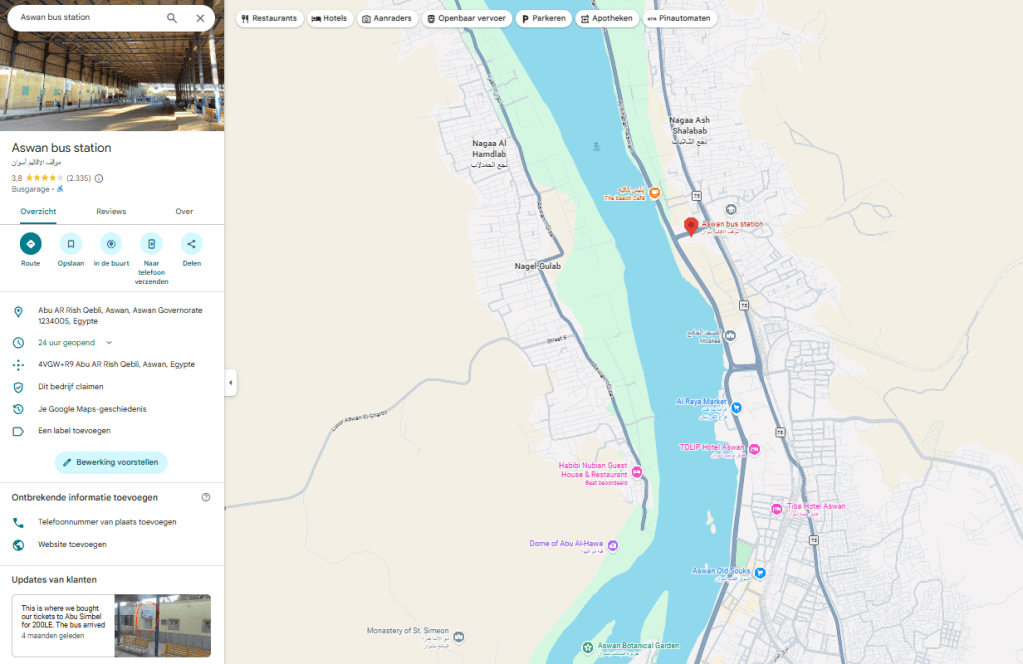Show Pinautomaten on the map
The width and height of the screenshot is (1023, 664).
tap(680, 18)
